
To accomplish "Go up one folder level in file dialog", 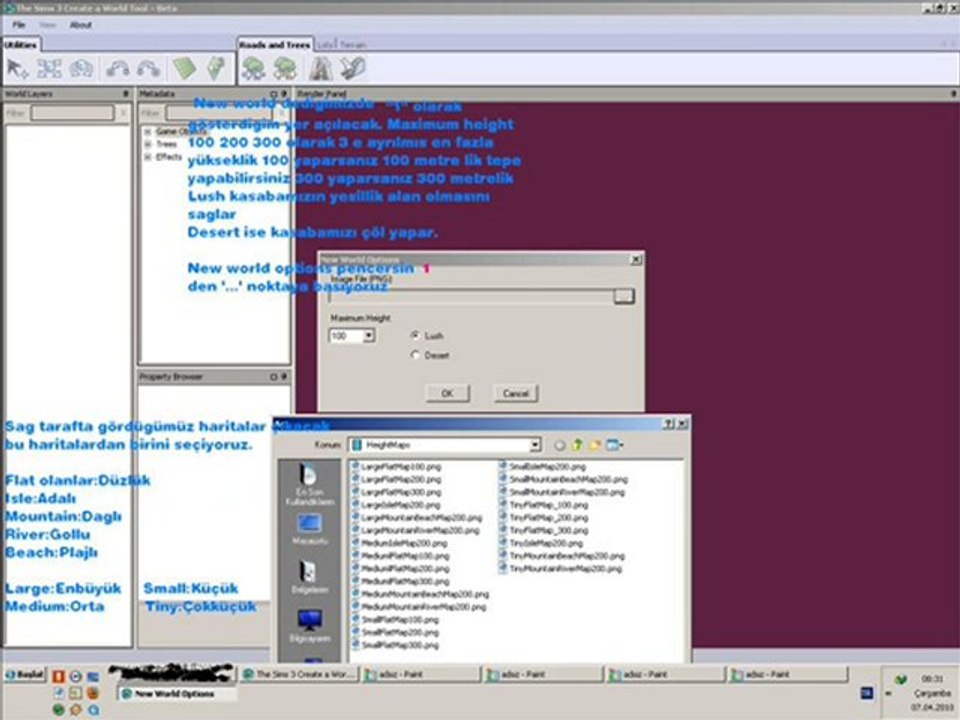I will tap(577, 445).
